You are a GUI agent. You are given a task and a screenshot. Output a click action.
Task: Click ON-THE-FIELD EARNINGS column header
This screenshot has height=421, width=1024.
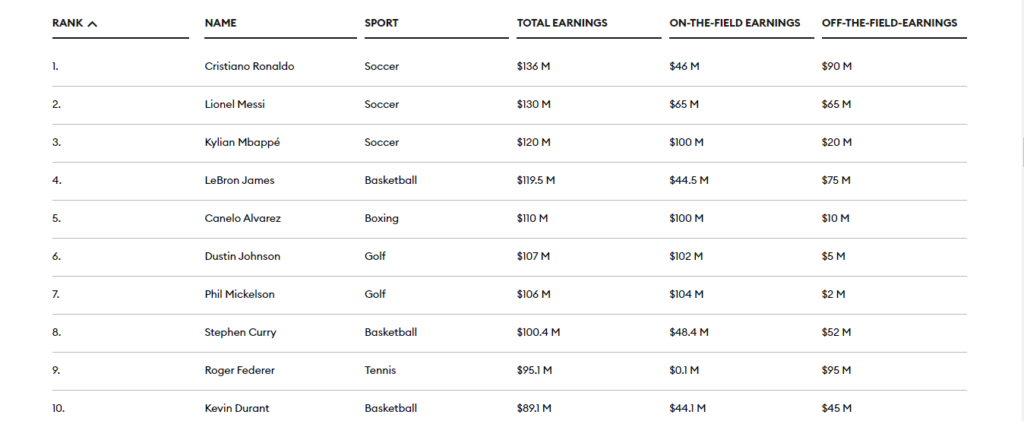(x=734, y=23)
